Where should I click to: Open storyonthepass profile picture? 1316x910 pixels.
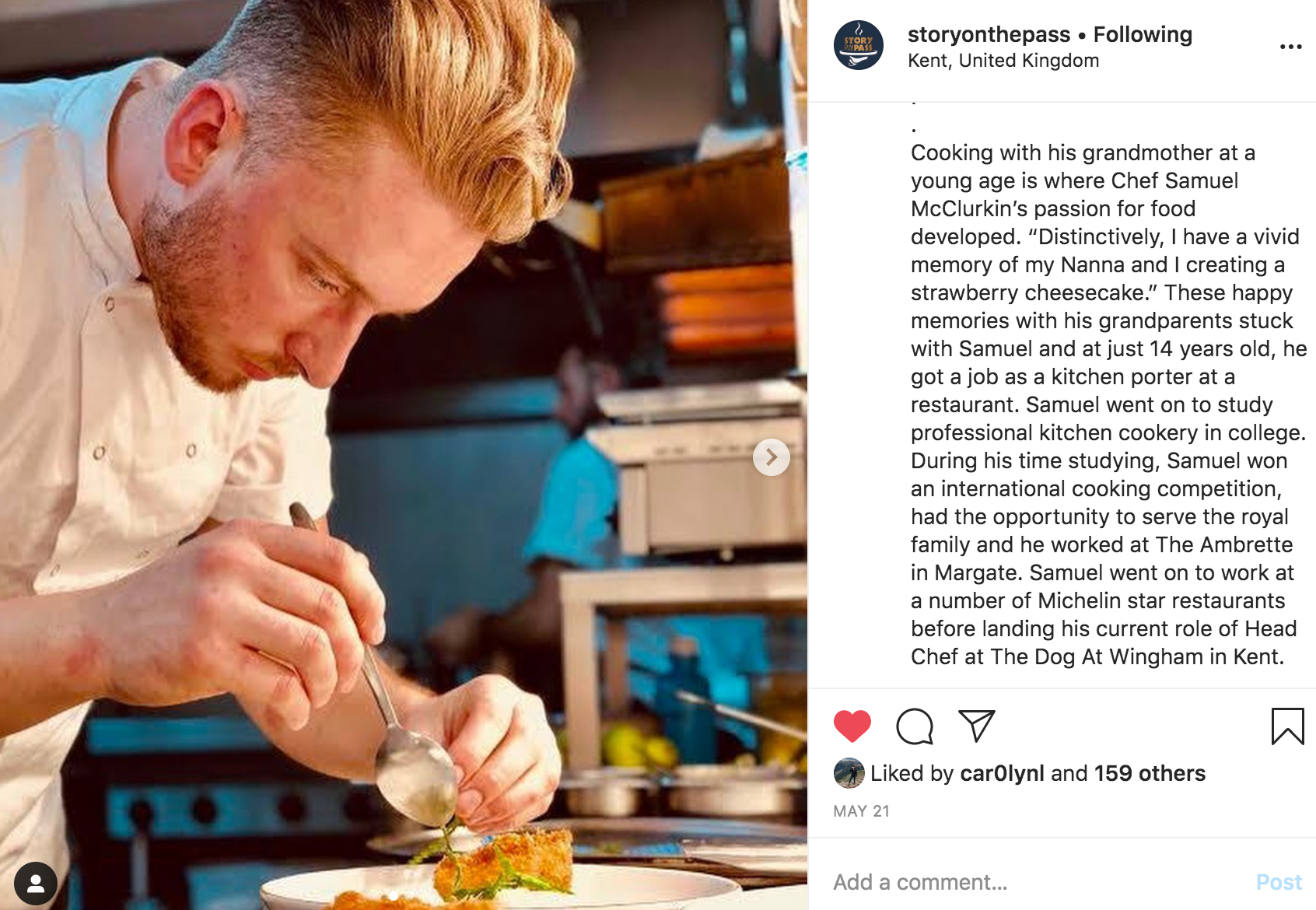pos(858,45)
